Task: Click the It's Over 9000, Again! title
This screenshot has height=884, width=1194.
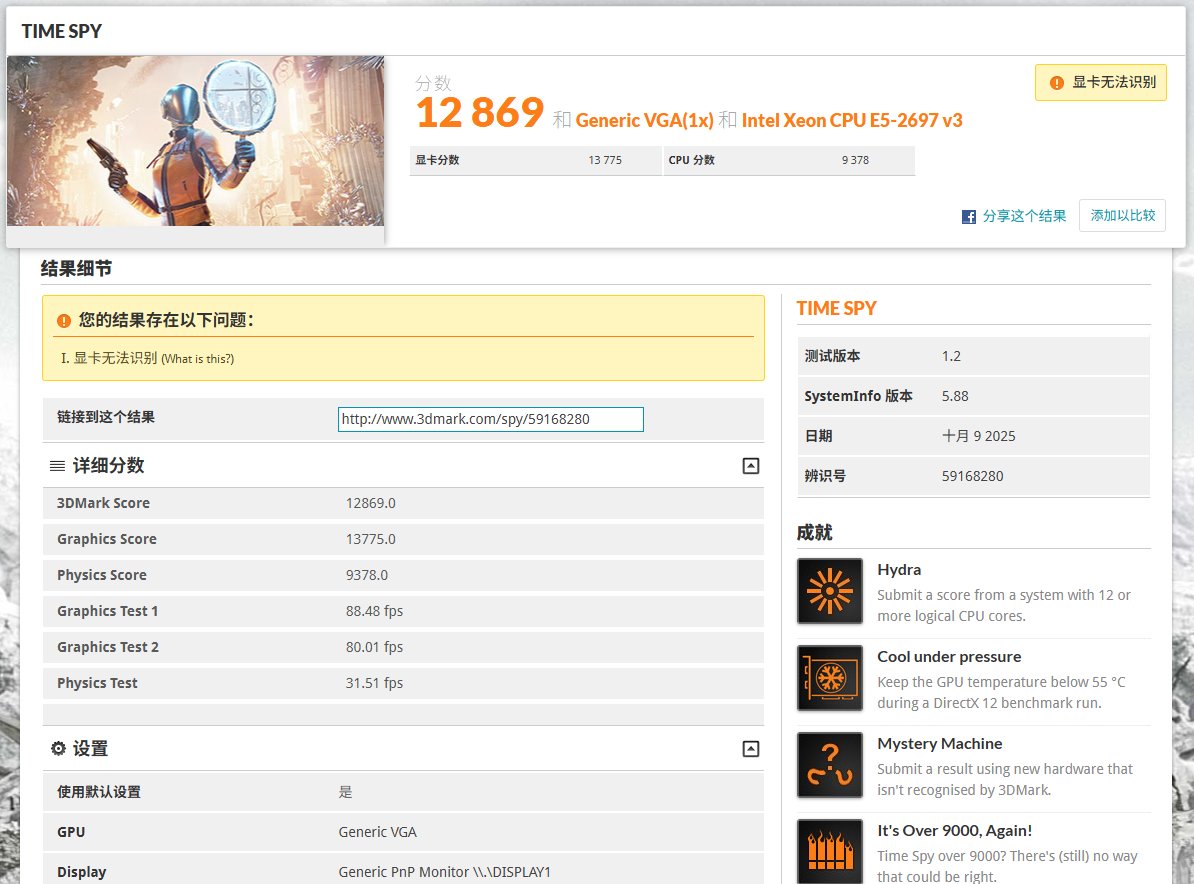Action: [954, 831]
